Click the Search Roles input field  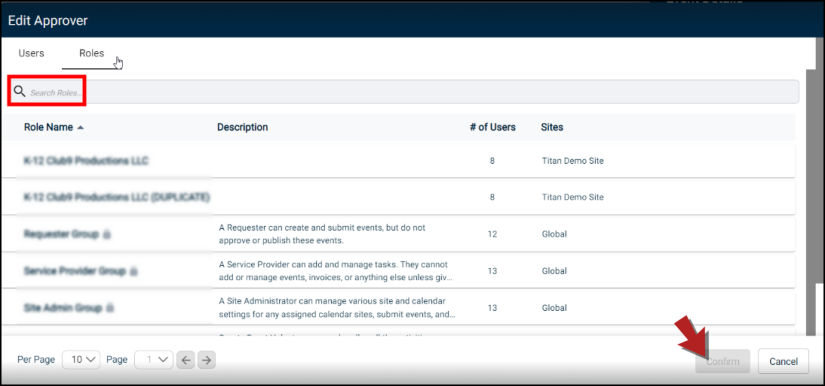click(x=403, y=92)
